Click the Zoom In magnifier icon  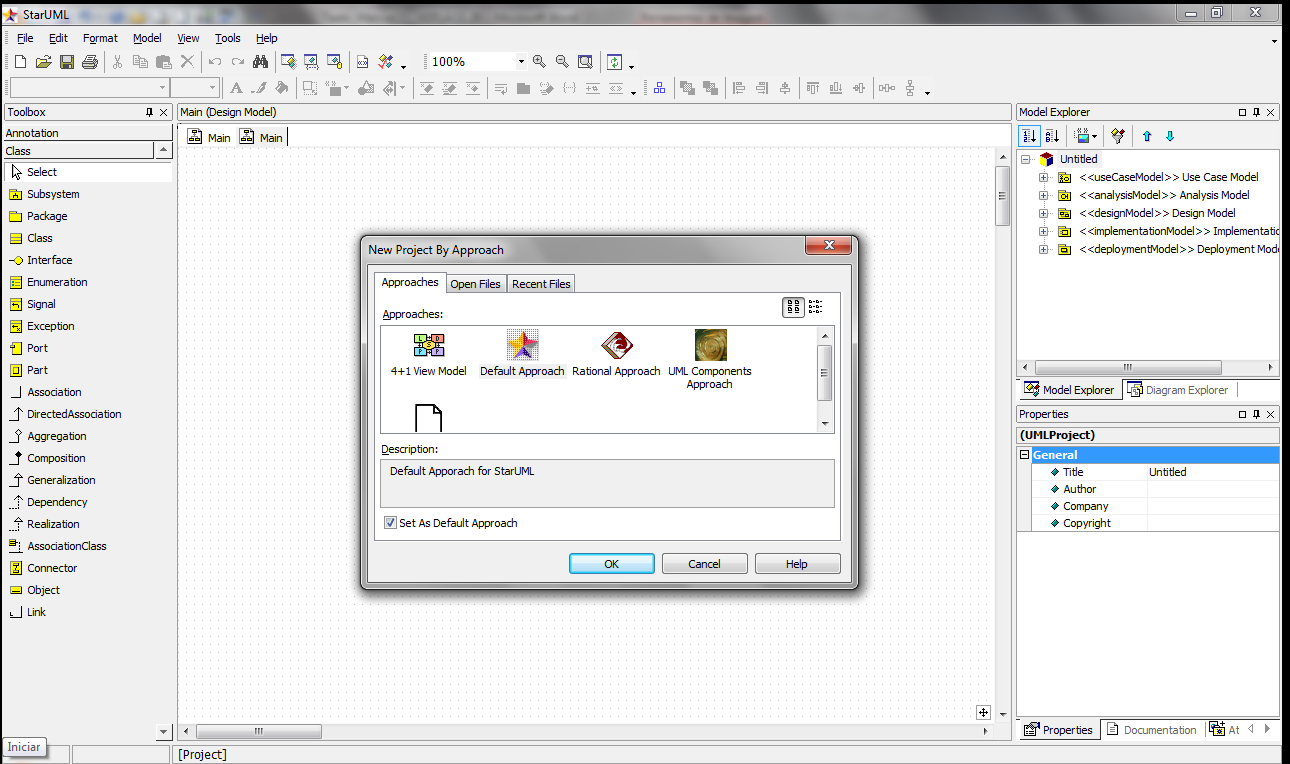[540, 62]
